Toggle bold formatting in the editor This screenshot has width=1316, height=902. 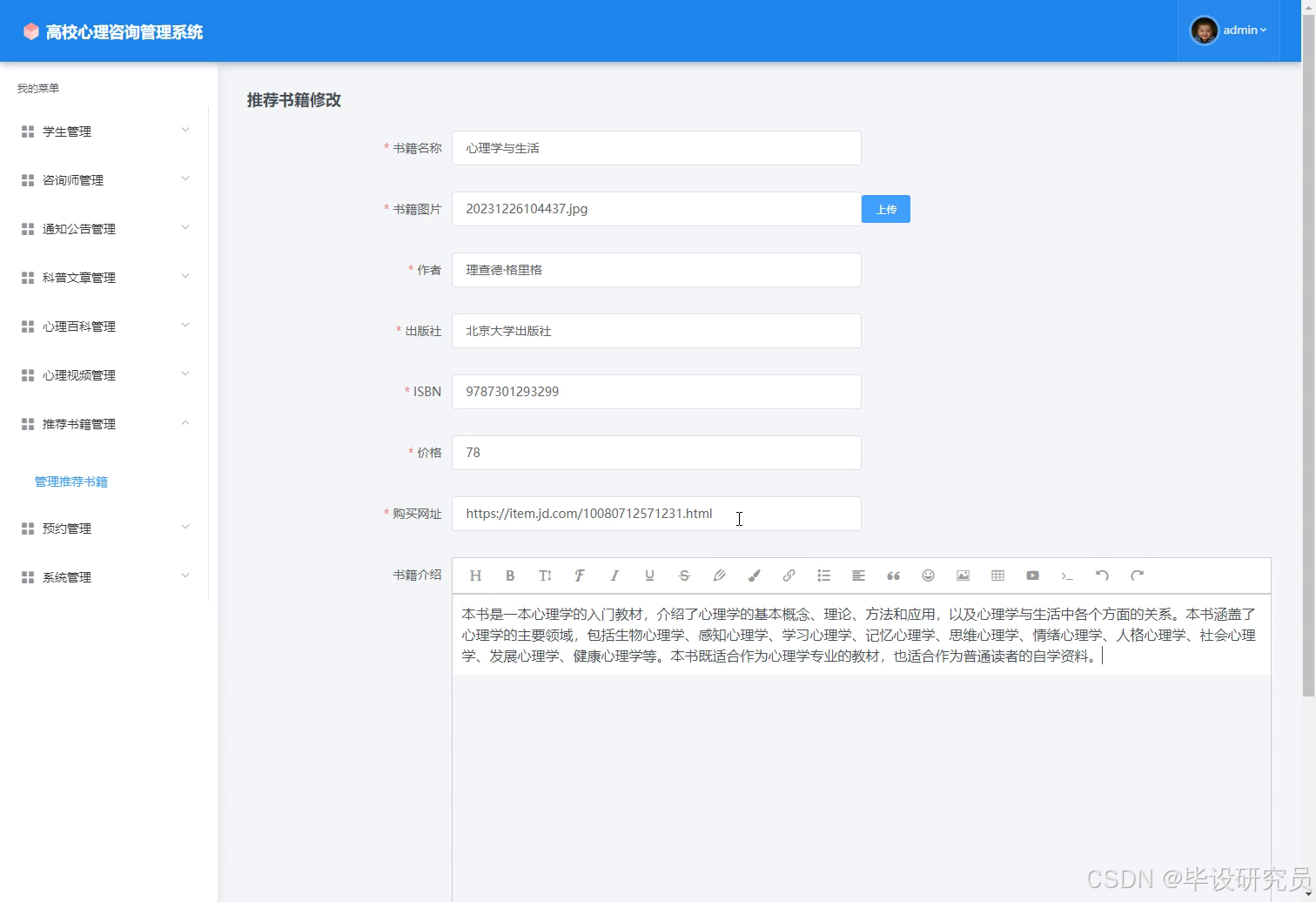[x=510, y=576]
